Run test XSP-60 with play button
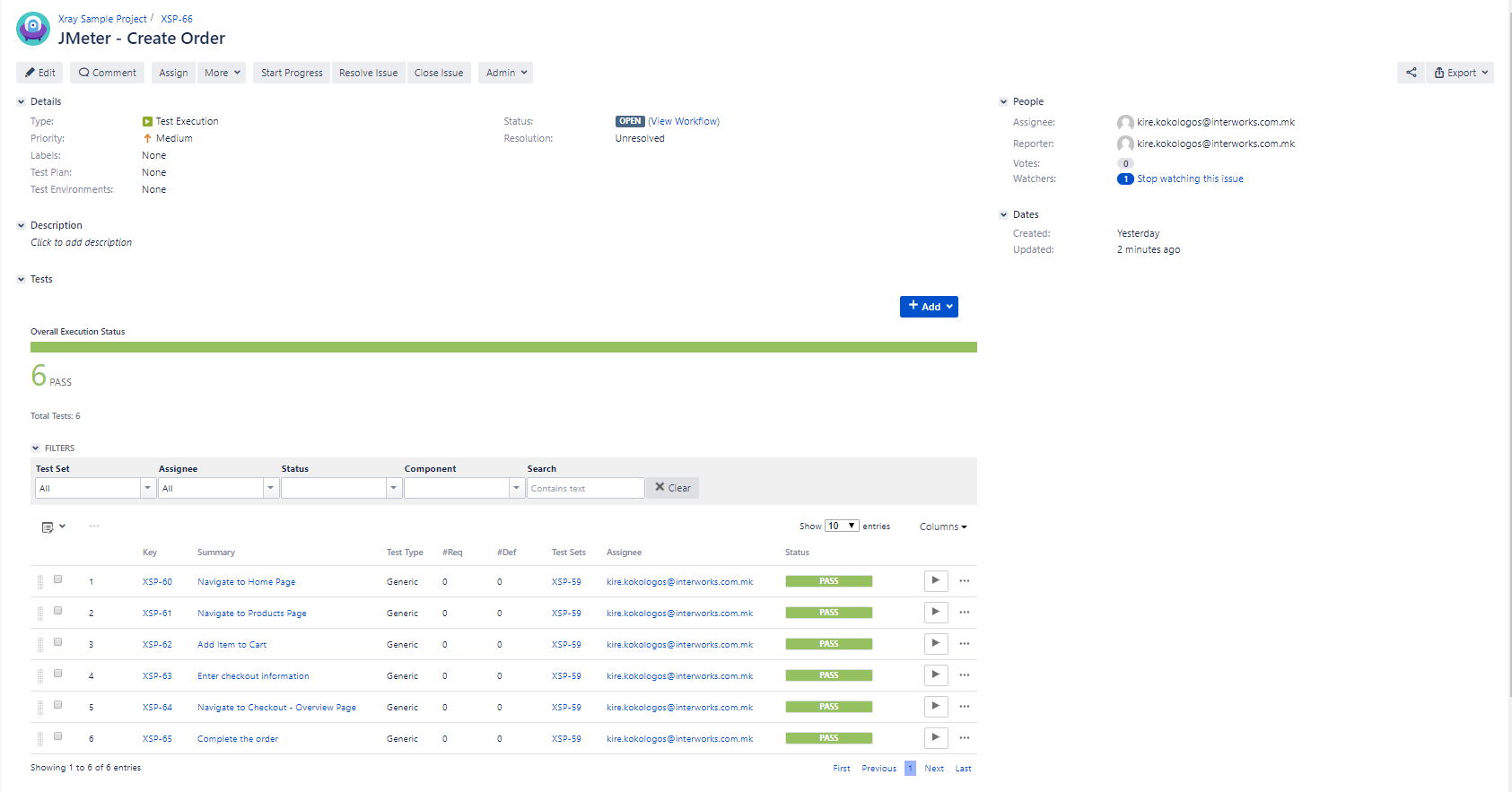The height and width of the screenshot is (792, 1512). coord(936,581)
